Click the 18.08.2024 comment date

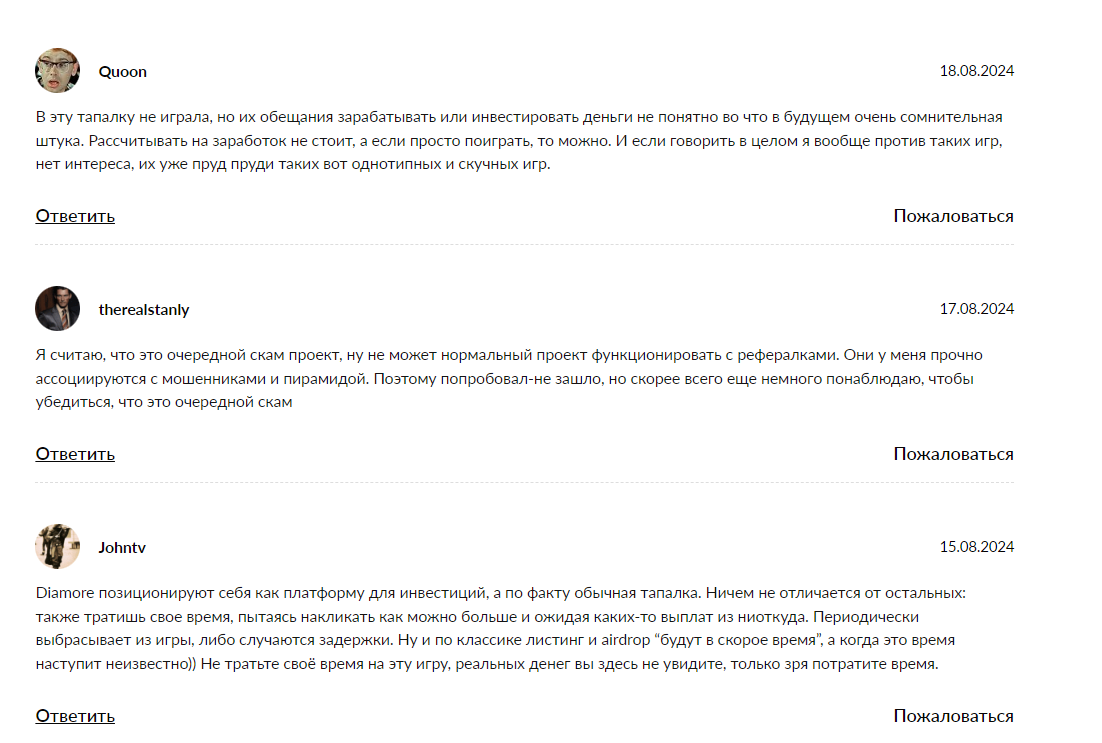click(x=976, y=71)
